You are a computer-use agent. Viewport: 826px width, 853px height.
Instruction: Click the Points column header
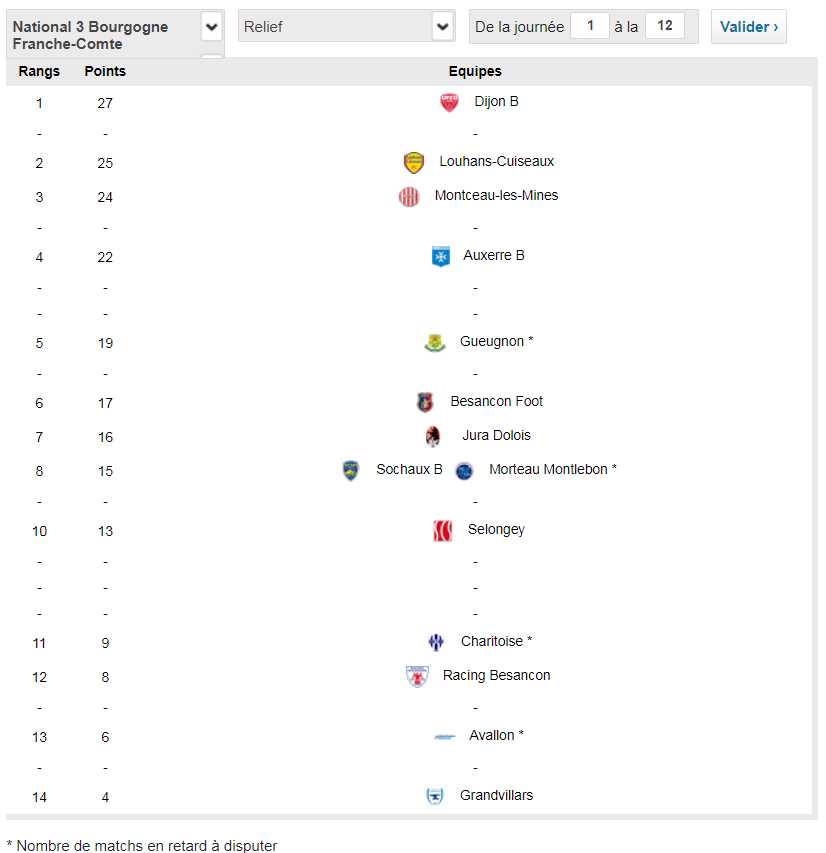pyautogui.click(x=105, y=72)
